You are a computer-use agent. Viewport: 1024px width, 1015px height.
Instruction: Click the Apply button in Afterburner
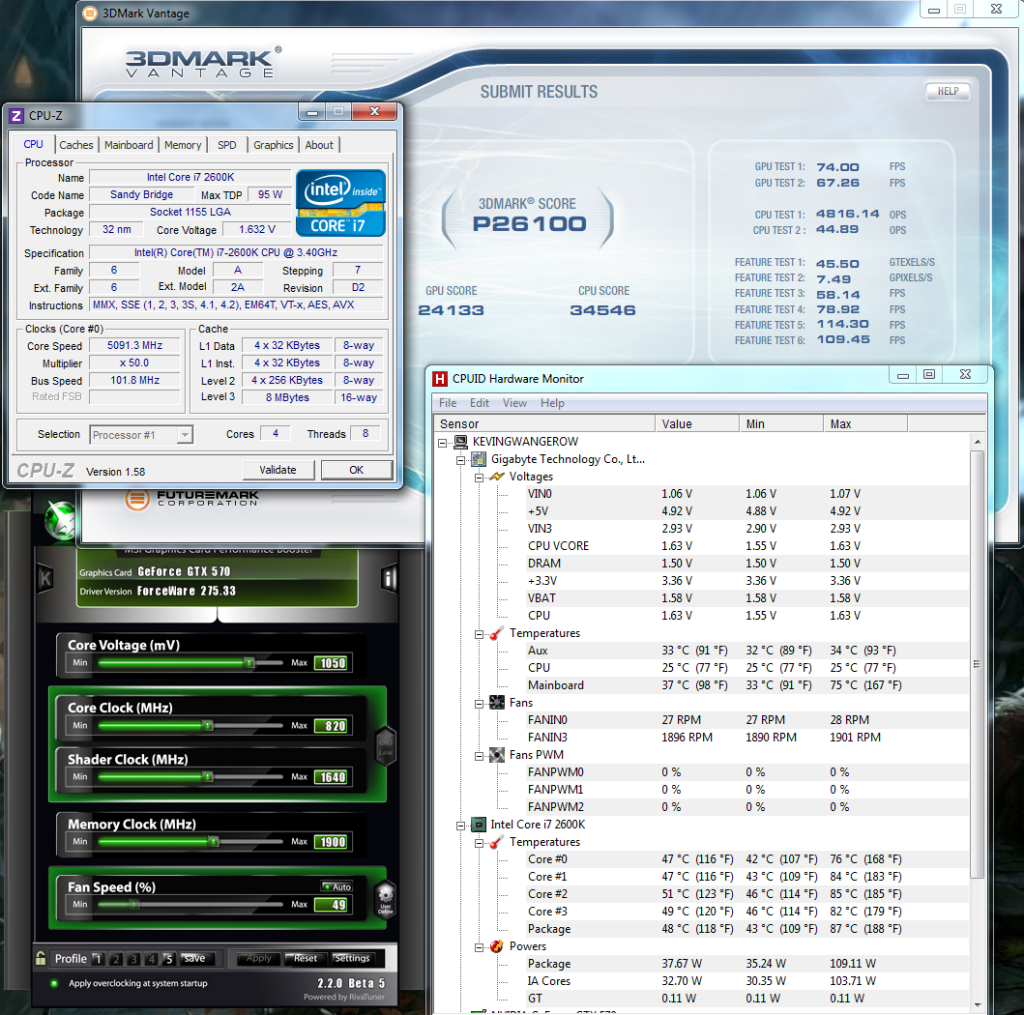(x=259, y=958)
